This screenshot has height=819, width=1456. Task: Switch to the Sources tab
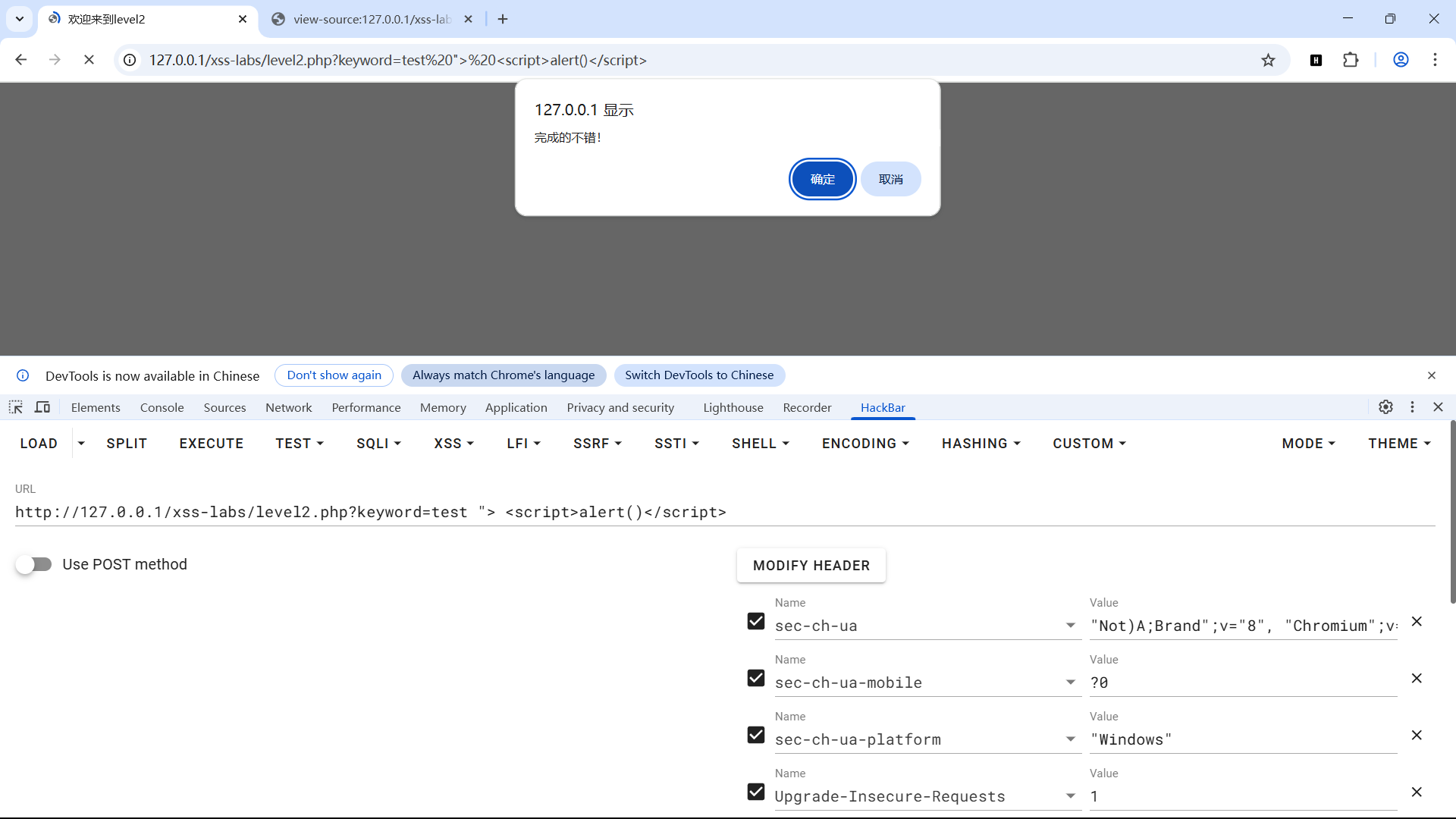[x=224, y=407]
